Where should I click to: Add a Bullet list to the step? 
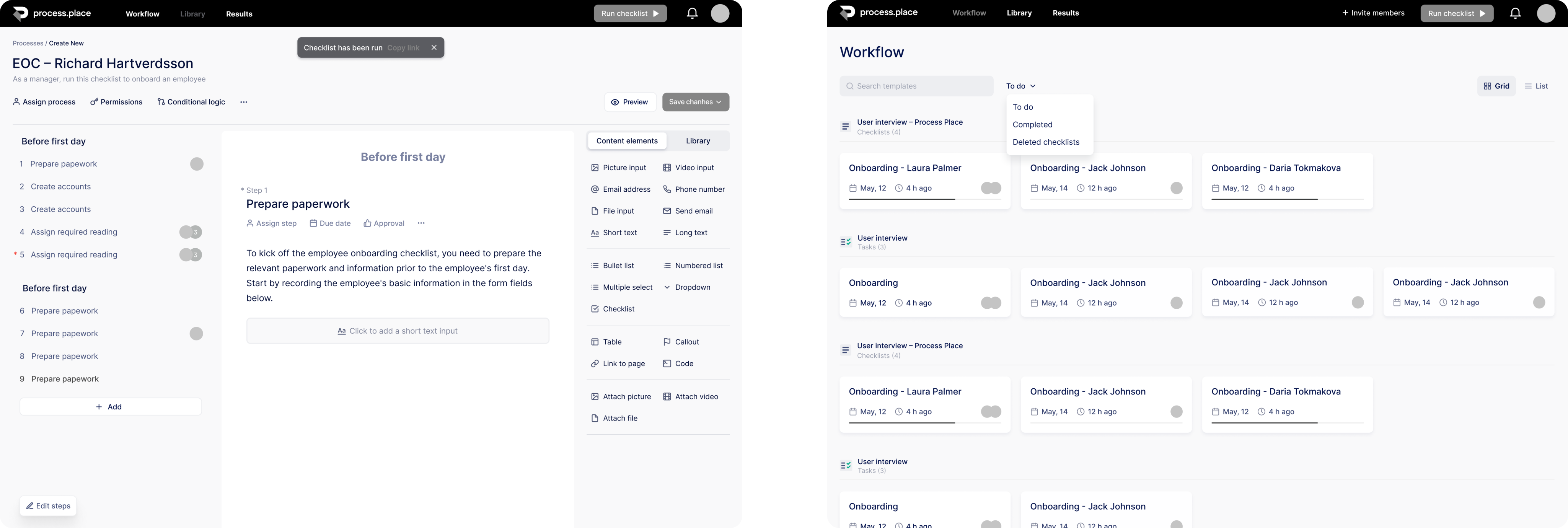[613, 265]
